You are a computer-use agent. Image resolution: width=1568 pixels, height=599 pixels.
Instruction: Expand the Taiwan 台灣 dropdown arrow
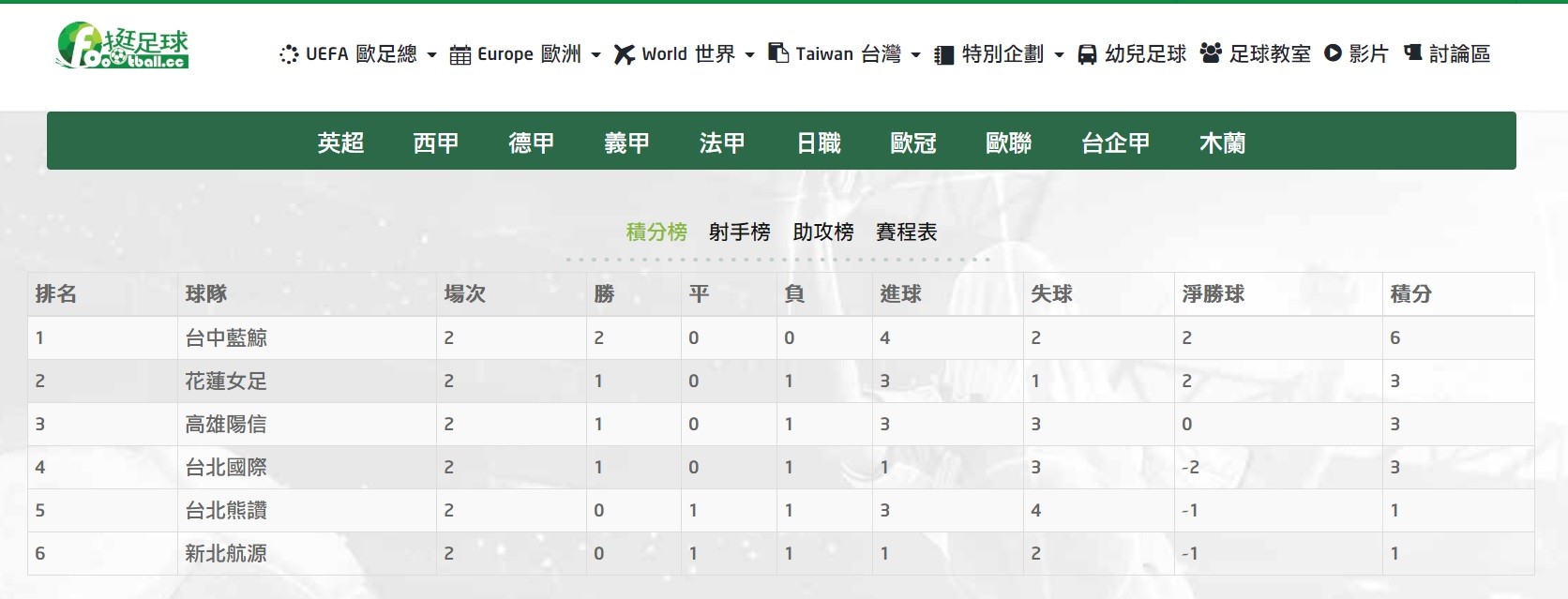tap(915, 55)
